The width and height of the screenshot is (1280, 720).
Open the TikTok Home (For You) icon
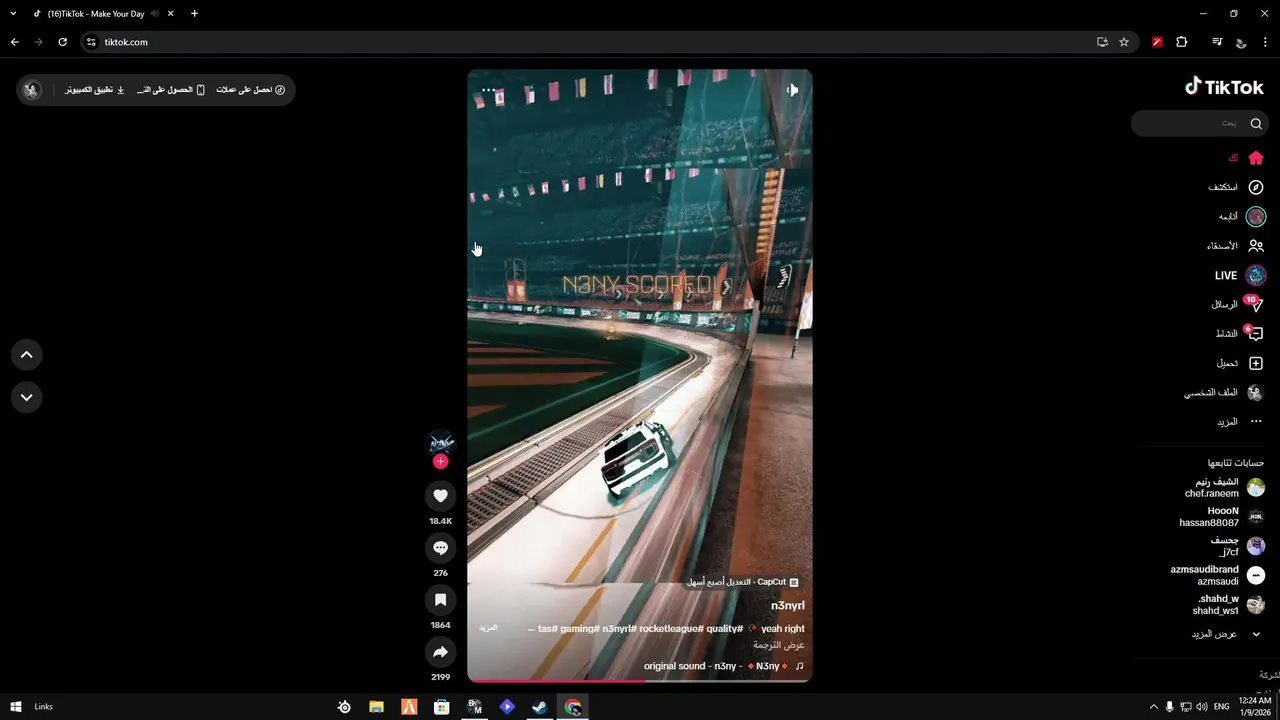coord(1256,158)
